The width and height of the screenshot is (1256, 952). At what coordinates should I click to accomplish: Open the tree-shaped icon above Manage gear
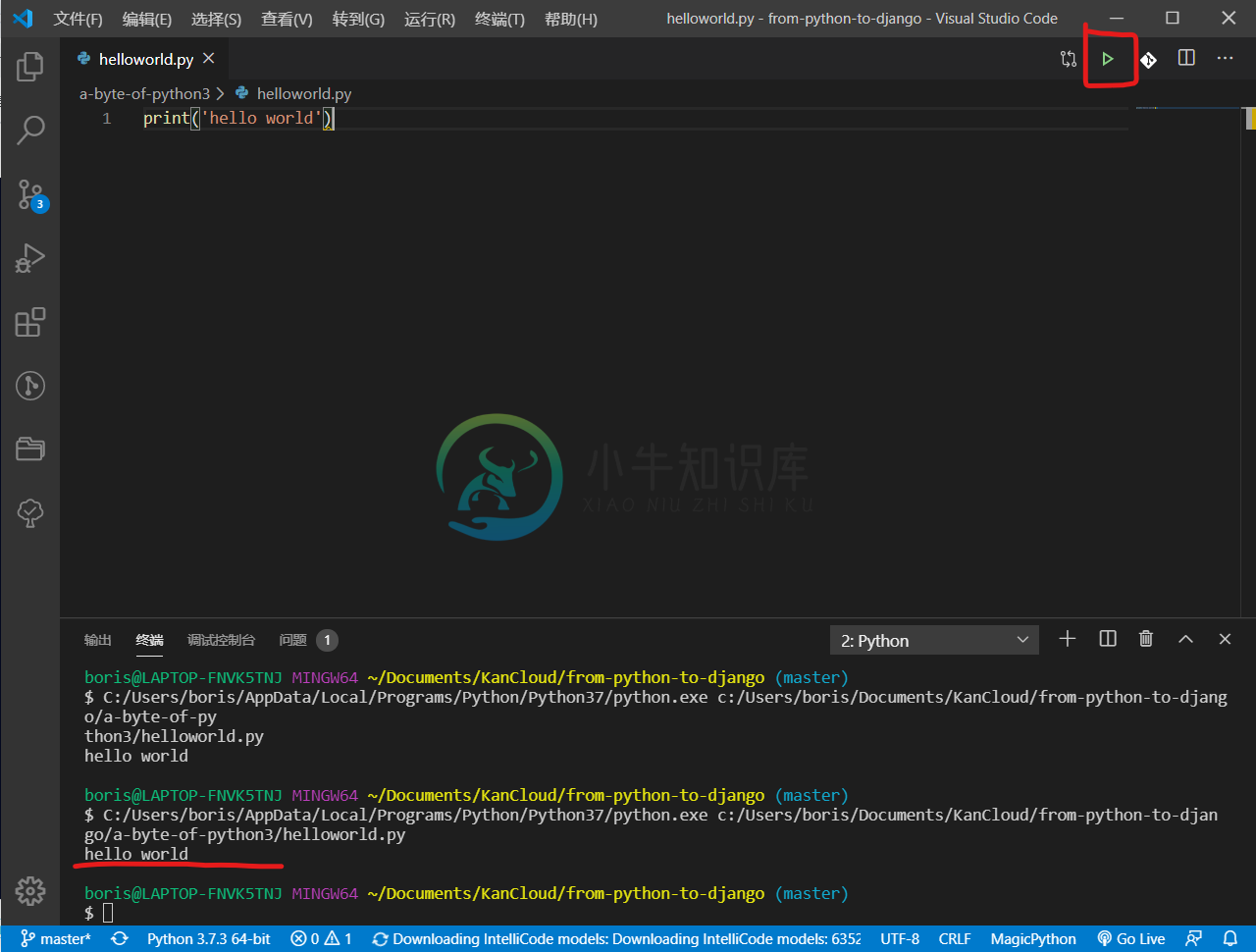30,512
